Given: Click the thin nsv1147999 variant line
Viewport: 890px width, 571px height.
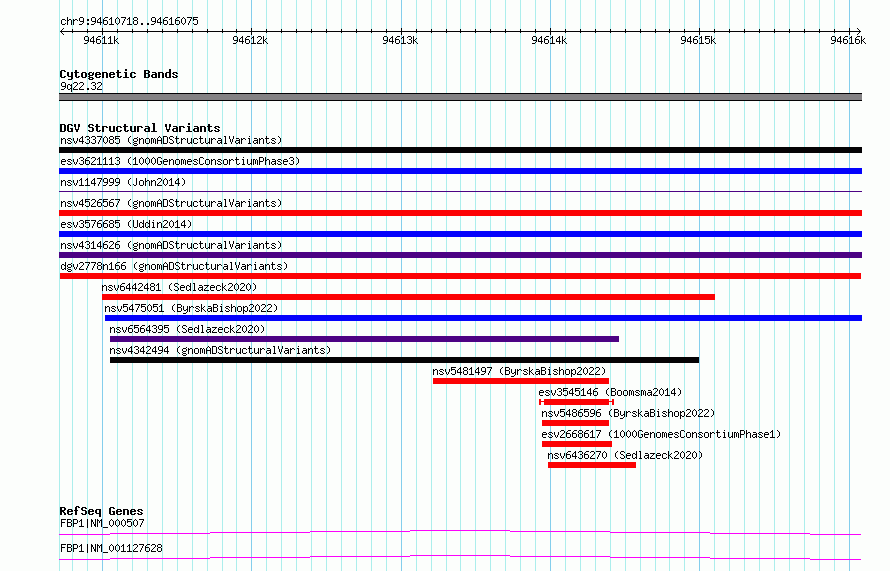Looking at the screenshot, I should click(x=460, y=192).
